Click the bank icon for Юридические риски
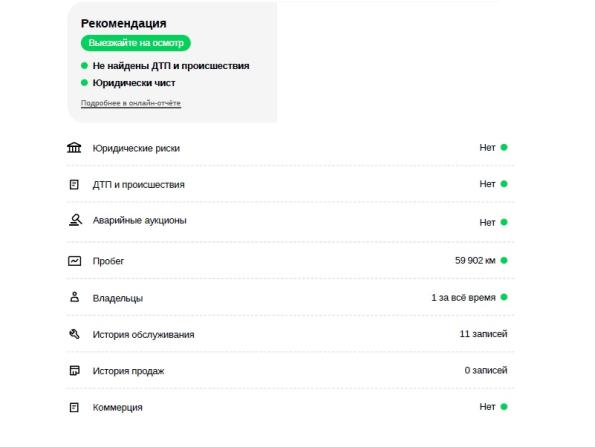The image size is (595, 447). click(74, 147)
